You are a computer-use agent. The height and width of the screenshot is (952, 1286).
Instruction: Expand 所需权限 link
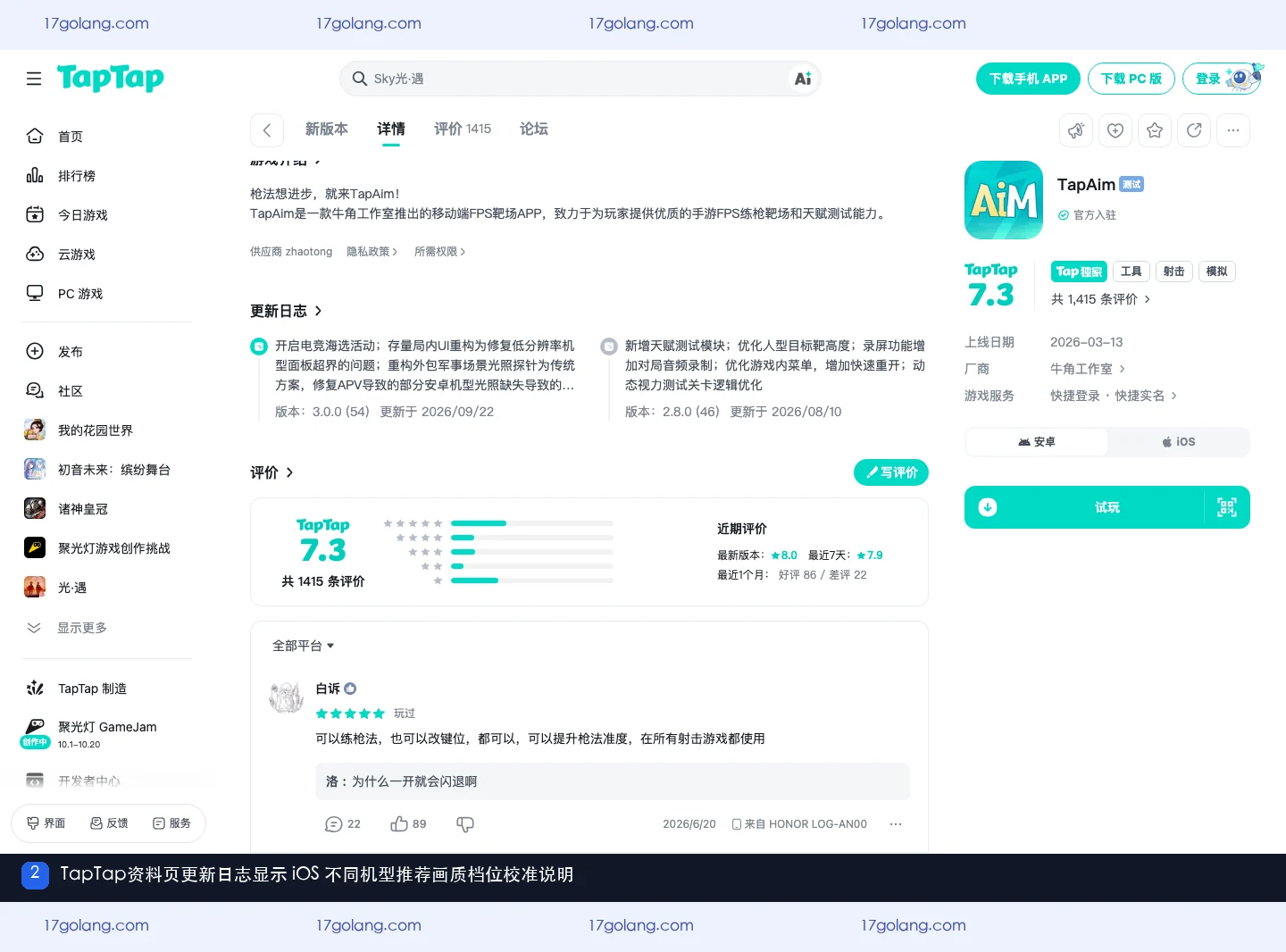pos(440,252)
